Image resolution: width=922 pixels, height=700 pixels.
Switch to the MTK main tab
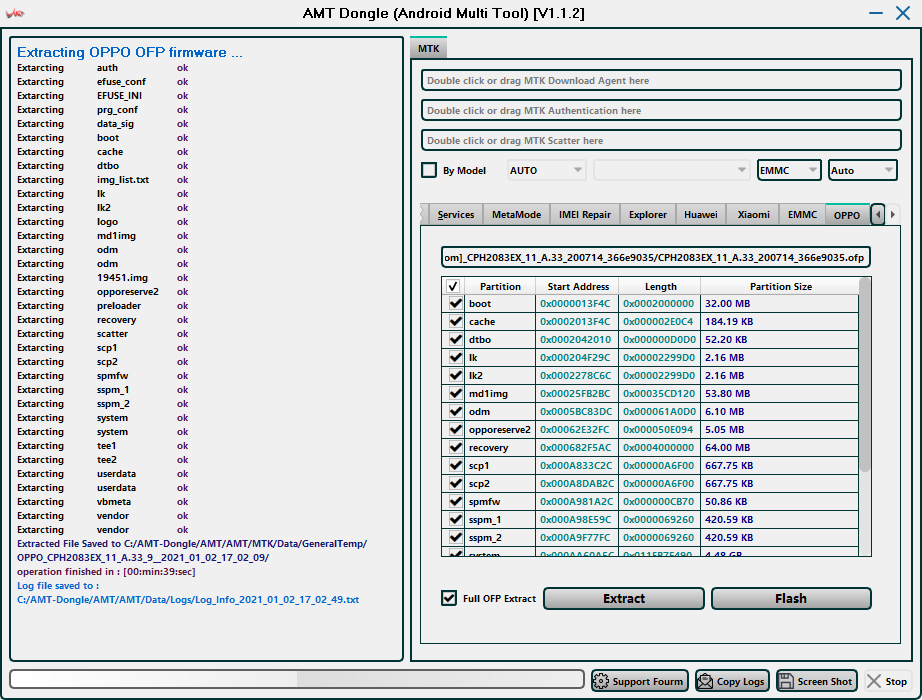pyautogui.click(x=429, y=48)
